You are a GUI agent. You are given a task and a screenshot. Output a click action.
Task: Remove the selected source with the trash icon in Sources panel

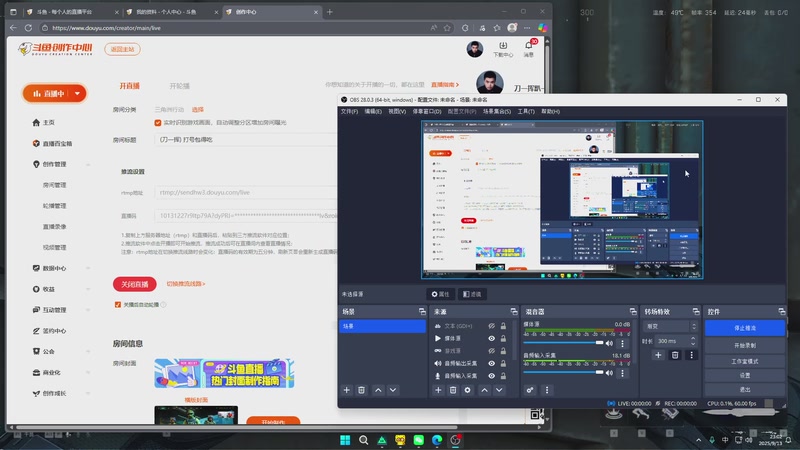click(453, 390)
